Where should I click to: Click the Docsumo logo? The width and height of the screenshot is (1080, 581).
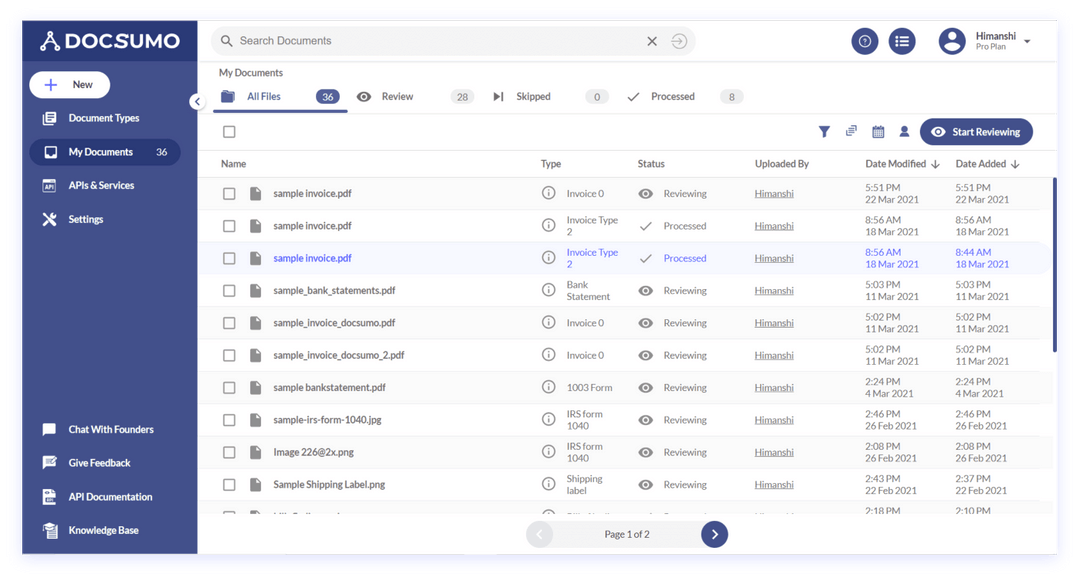(x=107, y=41)
